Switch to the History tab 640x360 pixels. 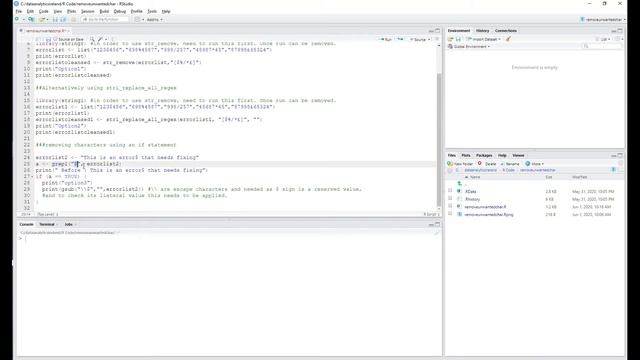tap(482, 31)
